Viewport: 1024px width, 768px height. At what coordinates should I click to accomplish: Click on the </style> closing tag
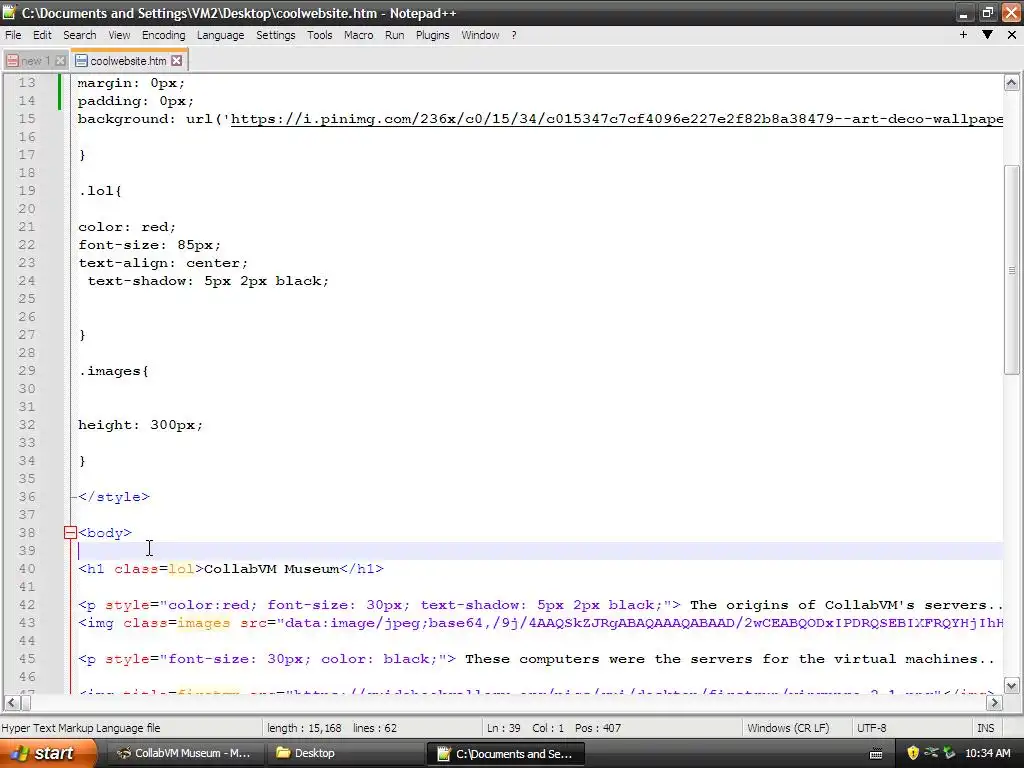pyautogui.click(x=114, y=497)
